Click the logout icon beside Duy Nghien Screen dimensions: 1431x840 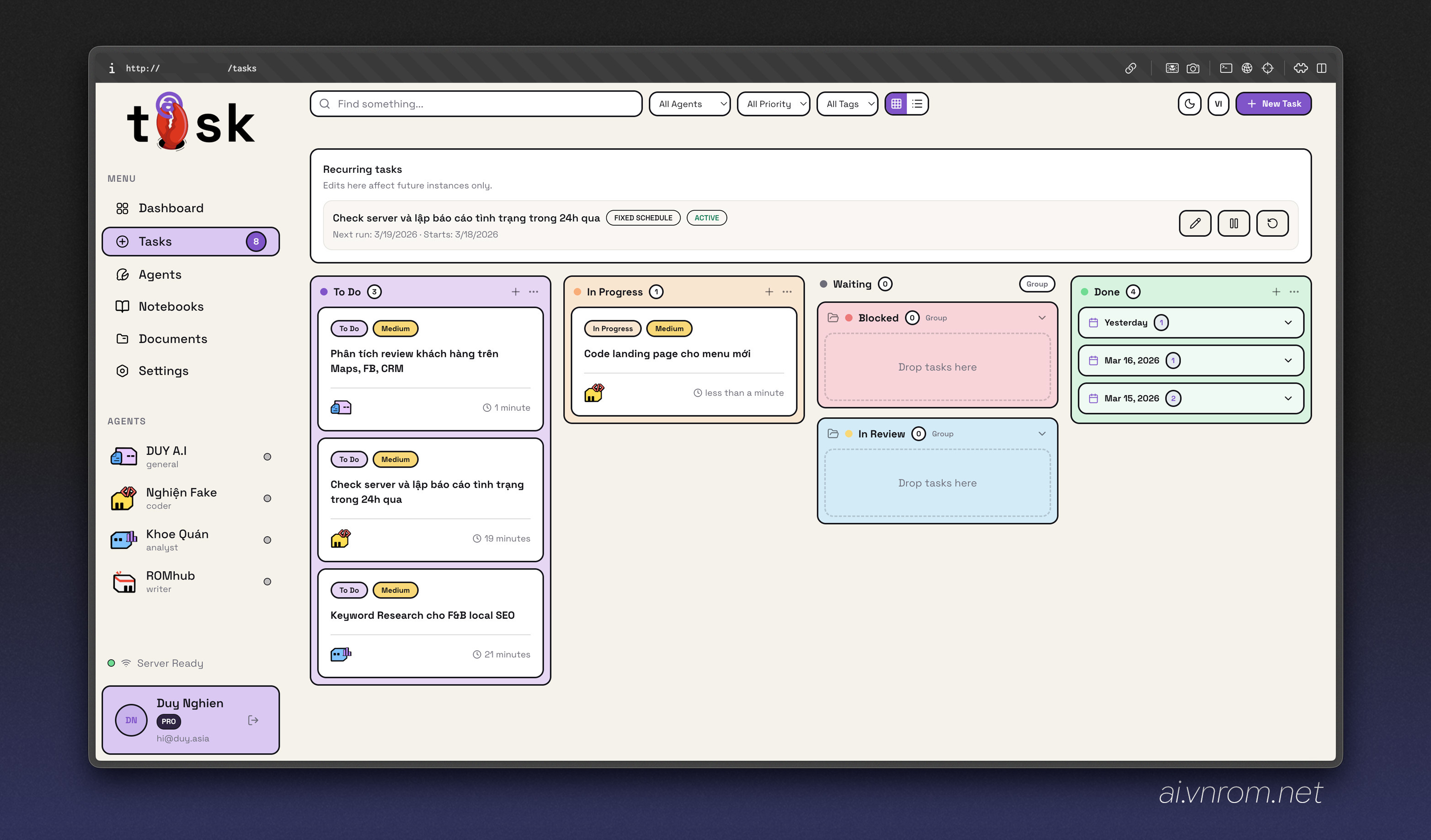pyautogui.click(x=253, y=720)
